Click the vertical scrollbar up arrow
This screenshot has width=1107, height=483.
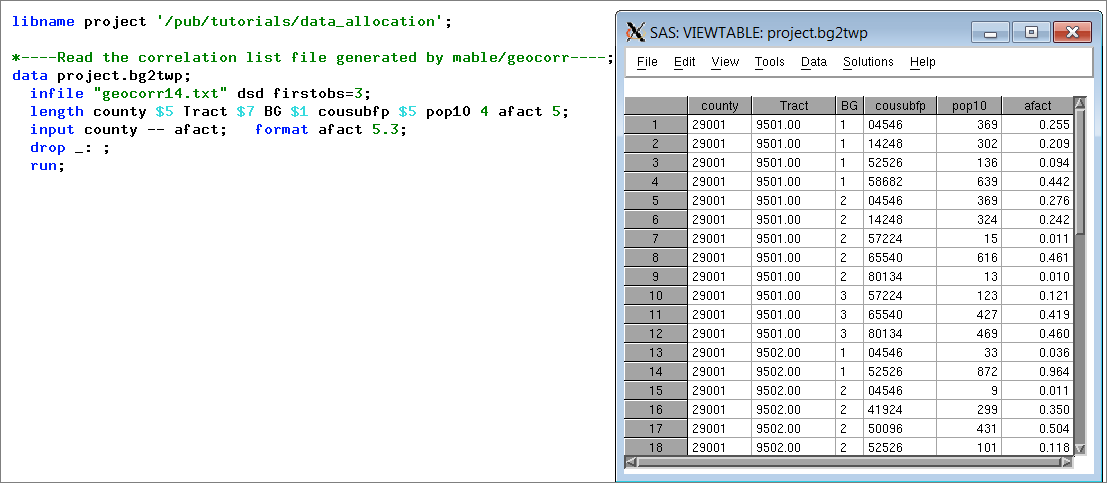pos(1079,103)
